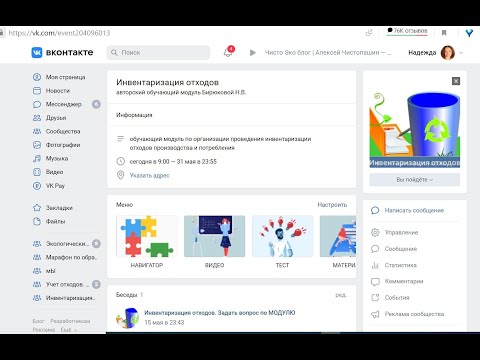This screenshot has height=360, width=480.
Task: Expand the Вы пойдёте dropdown
Action: tap(415, 179)
